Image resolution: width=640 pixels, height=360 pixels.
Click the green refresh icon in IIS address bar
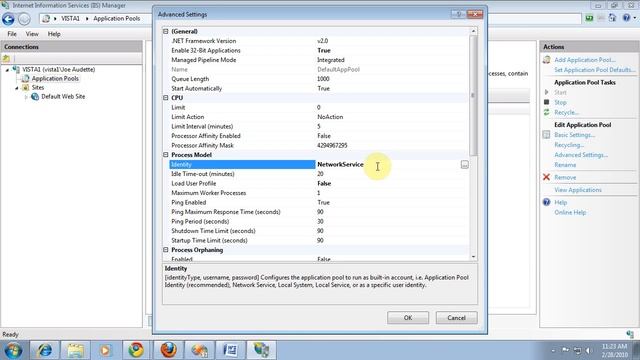589,18
